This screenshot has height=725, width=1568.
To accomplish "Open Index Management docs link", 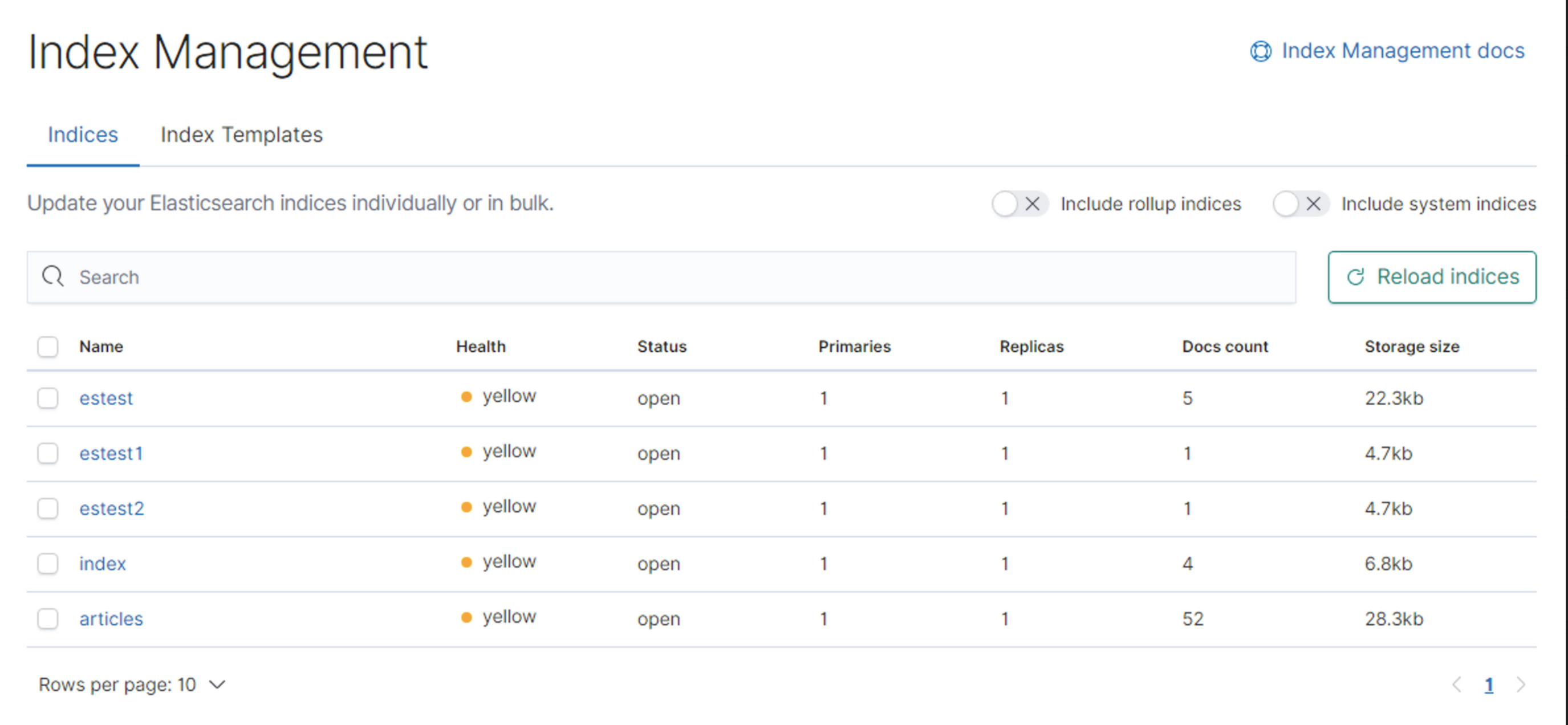I will (x=1402, y=51).
